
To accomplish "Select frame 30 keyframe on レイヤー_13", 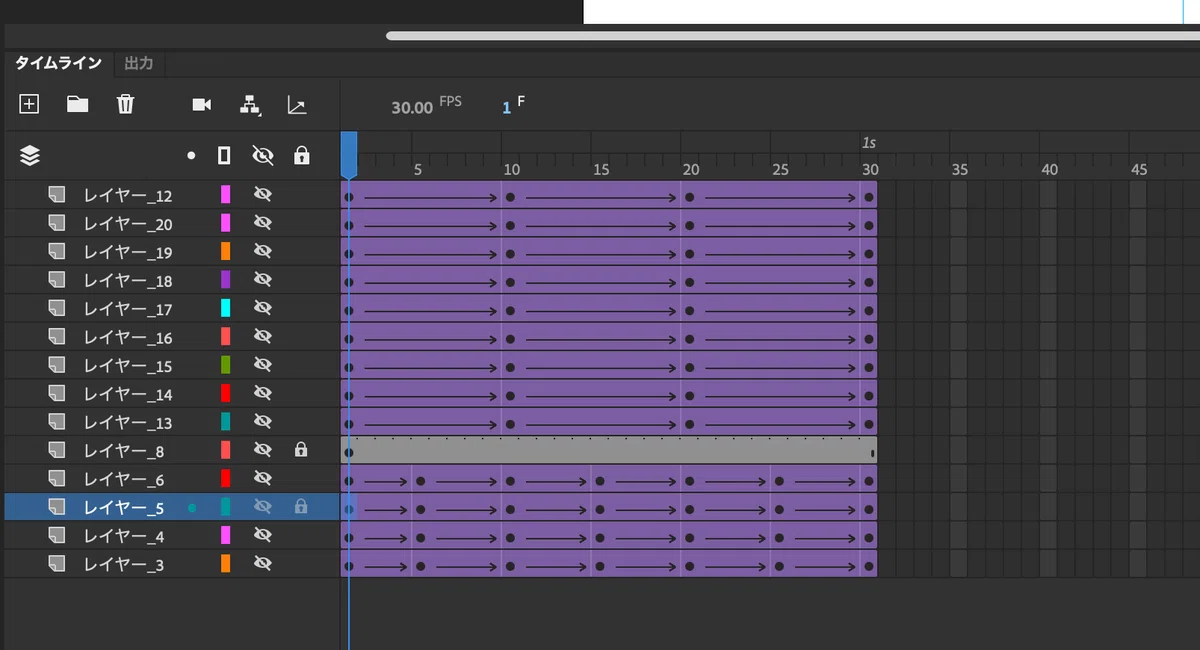I will 869,424.
